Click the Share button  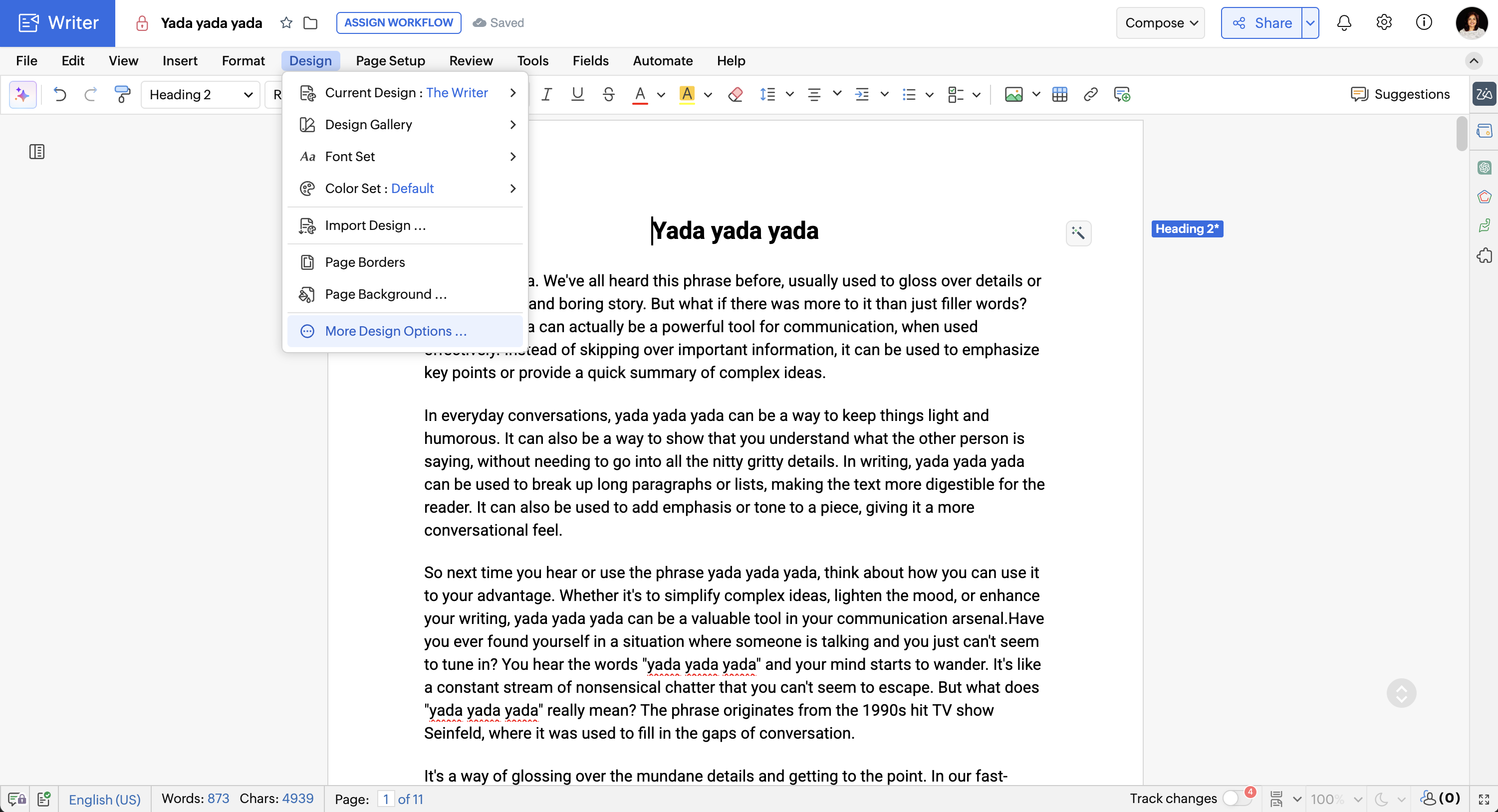click(x=1261, y=22)
